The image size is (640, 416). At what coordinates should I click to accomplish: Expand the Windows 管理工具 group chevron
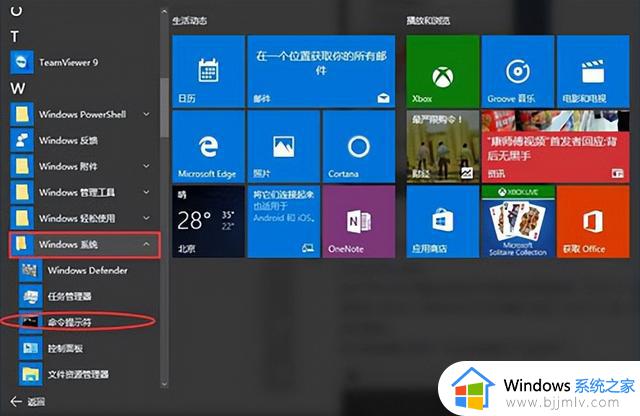[146, 192]
